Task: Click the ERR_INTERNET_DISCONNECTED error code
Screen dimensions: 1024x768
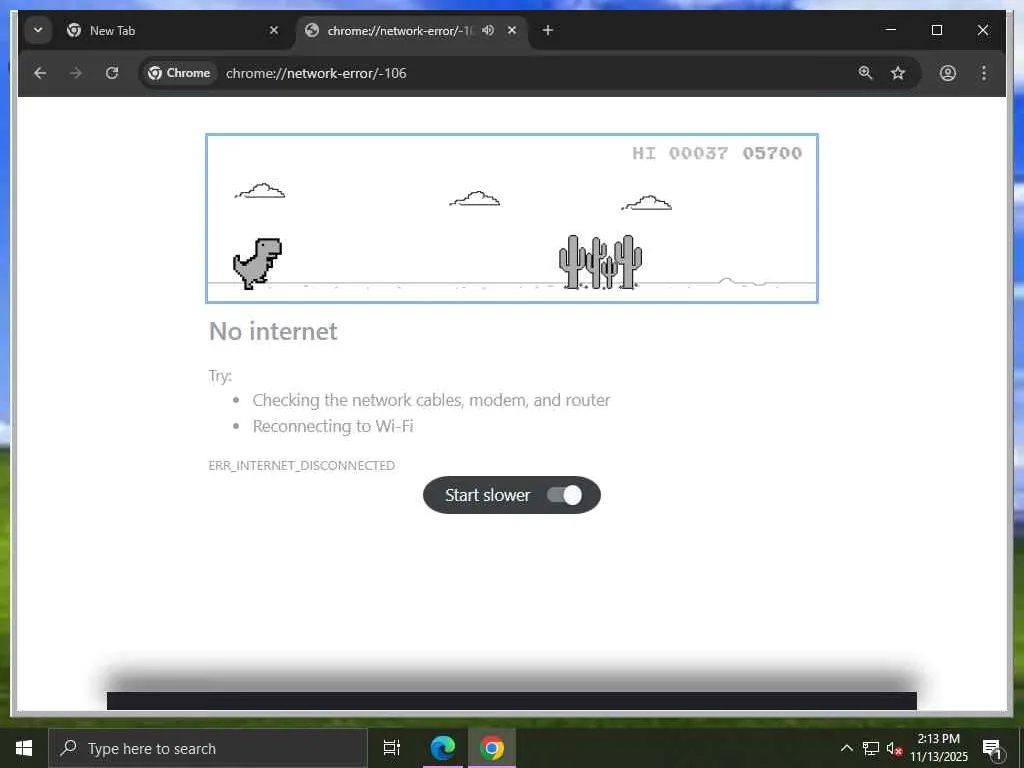Action: click(x=302, y=465)
